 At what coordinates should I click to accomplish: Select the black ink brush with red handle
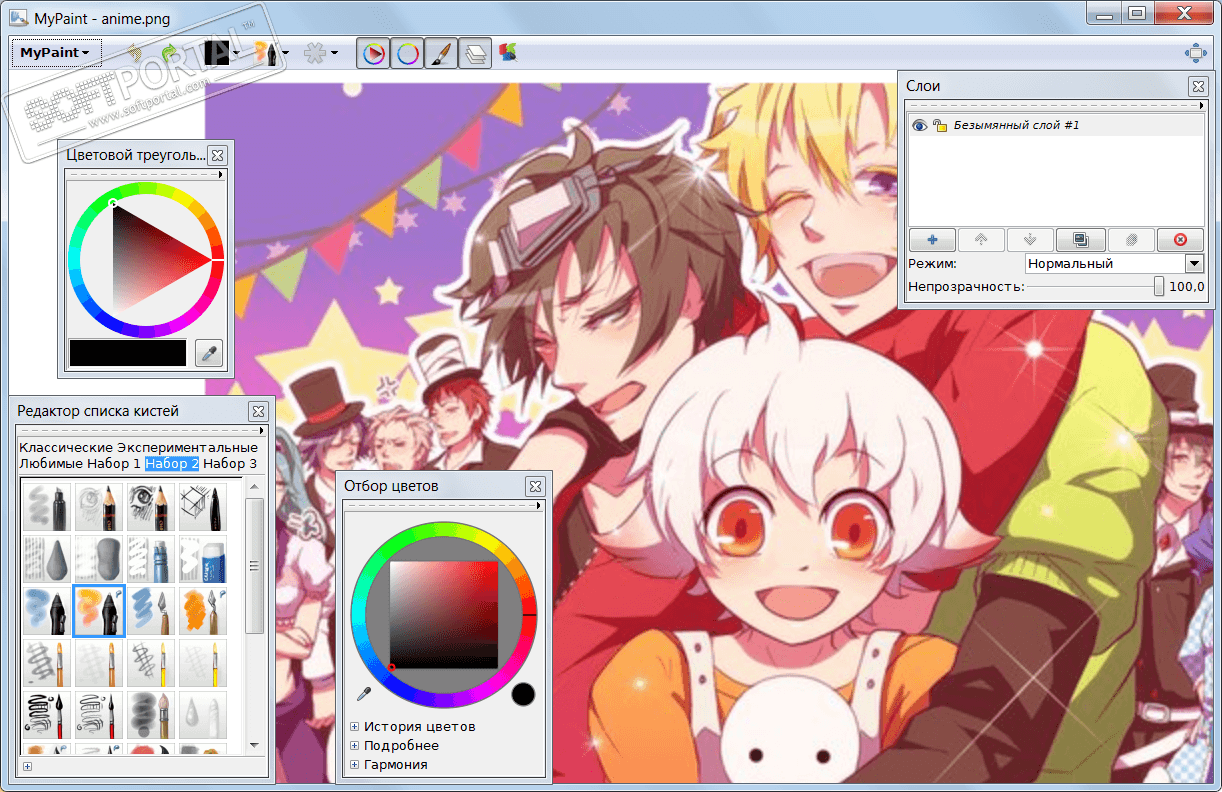[x=47, y=715]
